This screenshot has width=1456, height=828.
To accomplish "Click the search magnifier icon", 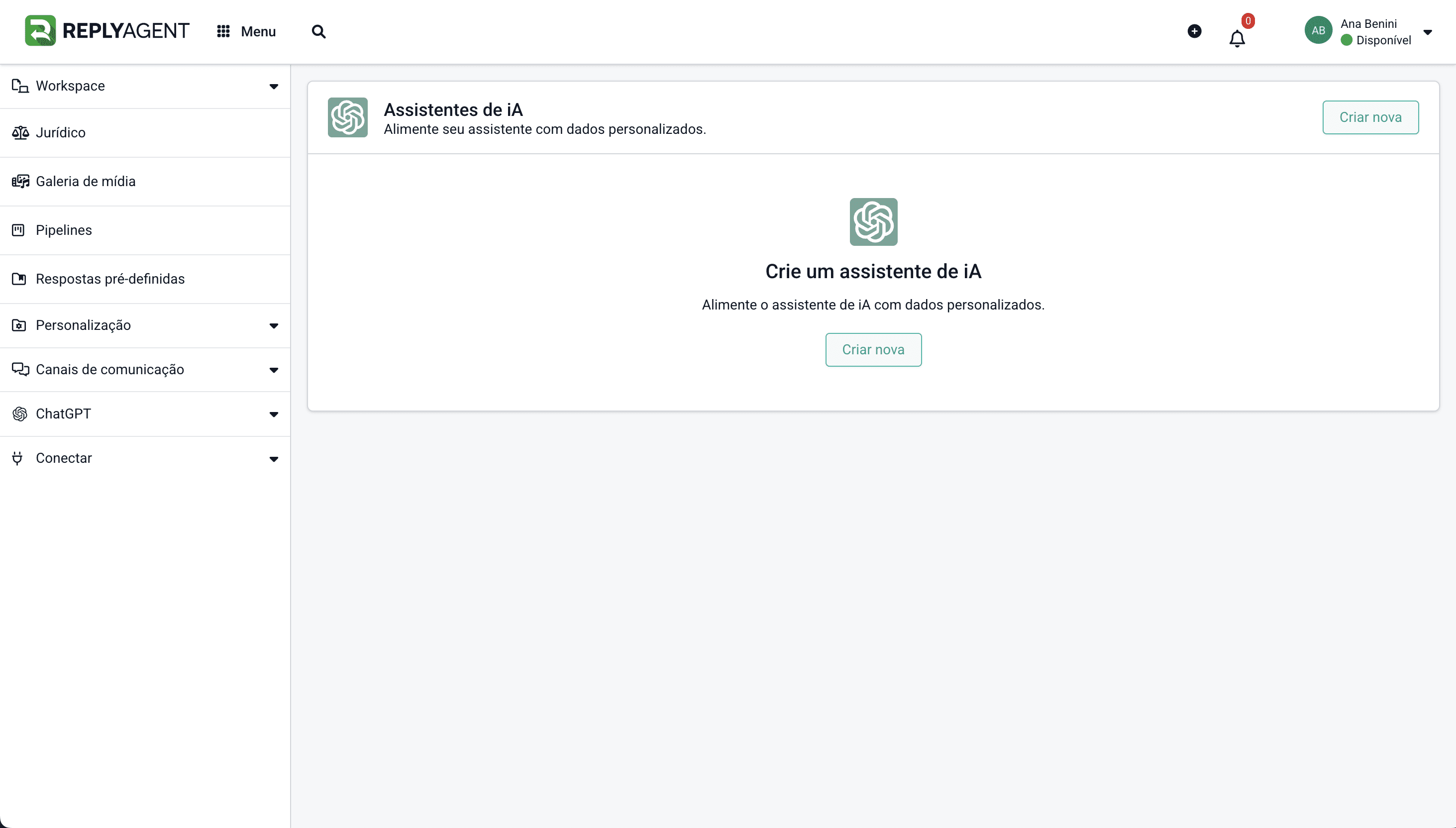I will point(319,31).
